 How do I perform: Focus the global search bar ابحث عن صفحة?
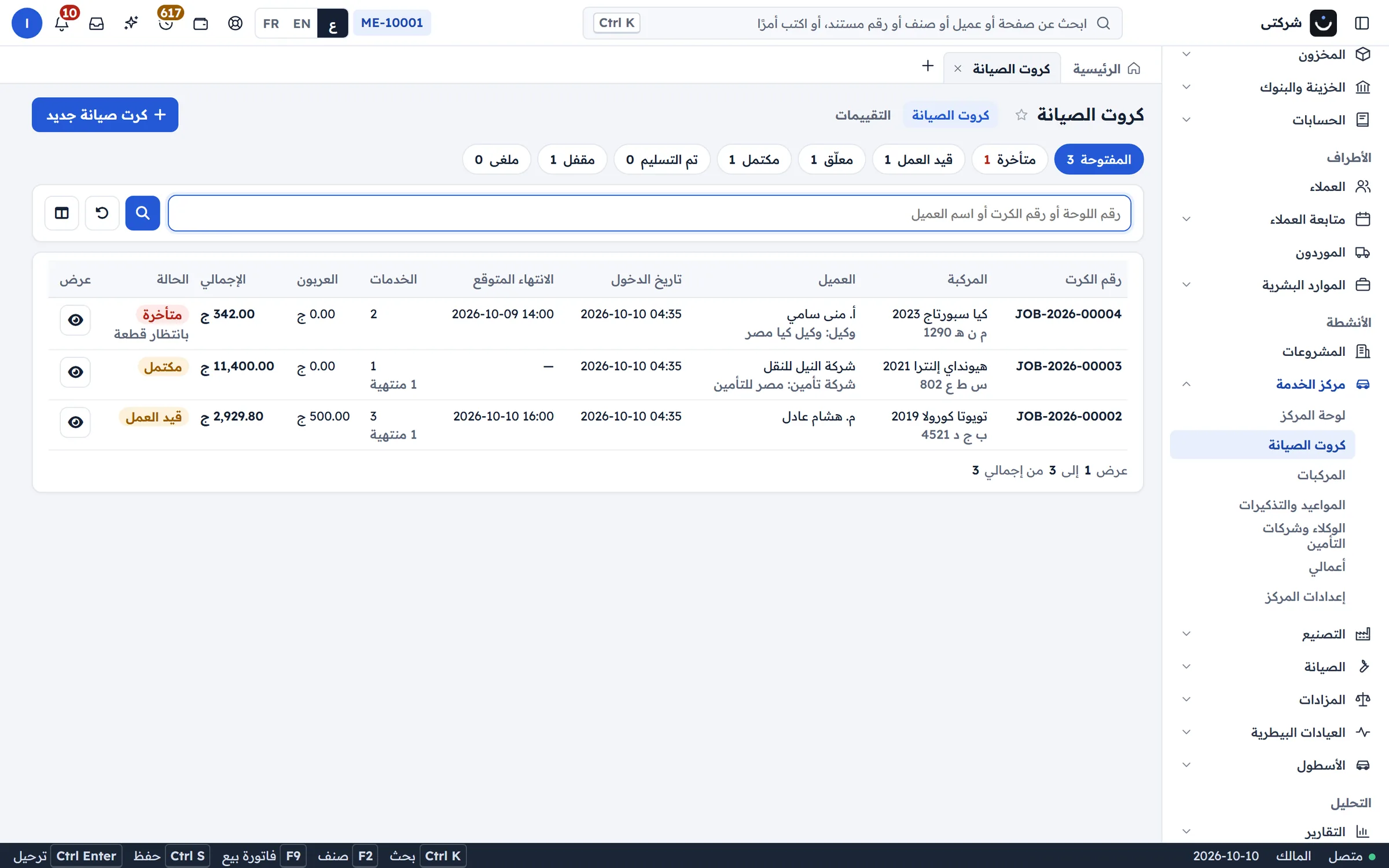tap(852, 23)
